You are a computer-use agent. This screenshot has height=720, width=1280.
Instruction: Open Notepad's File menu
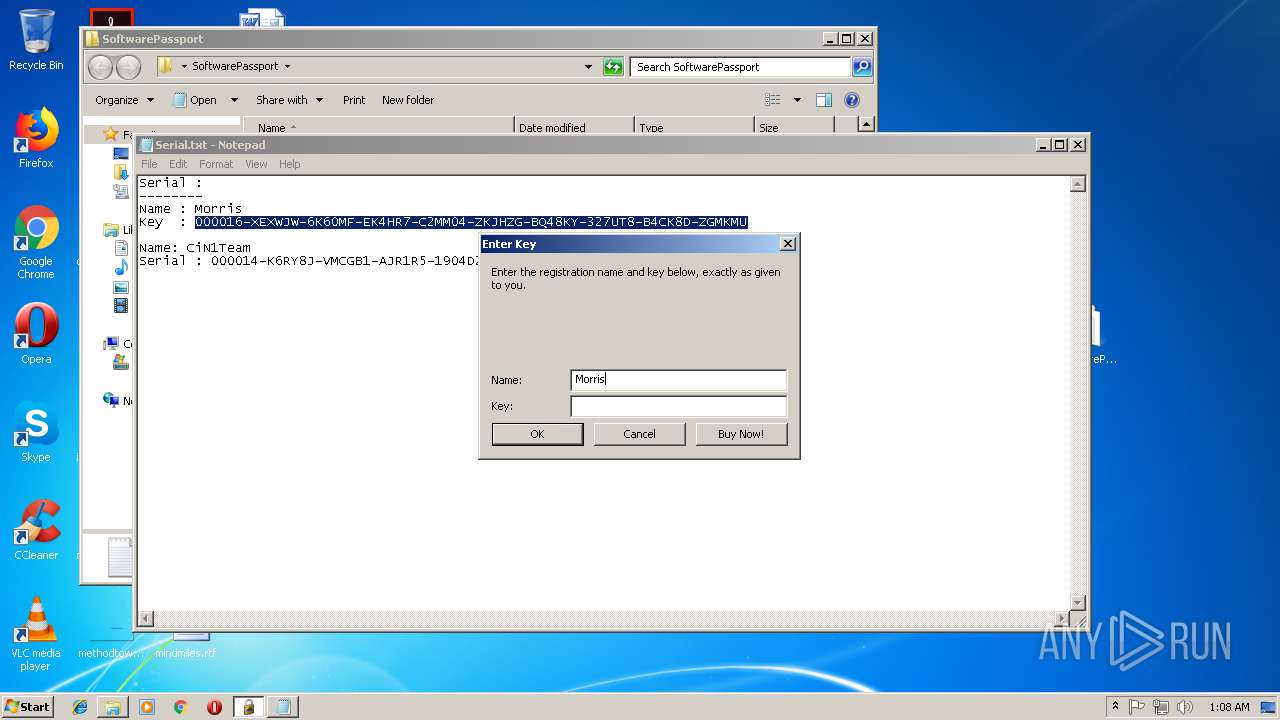pyautogui.click(x=149, y=164)
